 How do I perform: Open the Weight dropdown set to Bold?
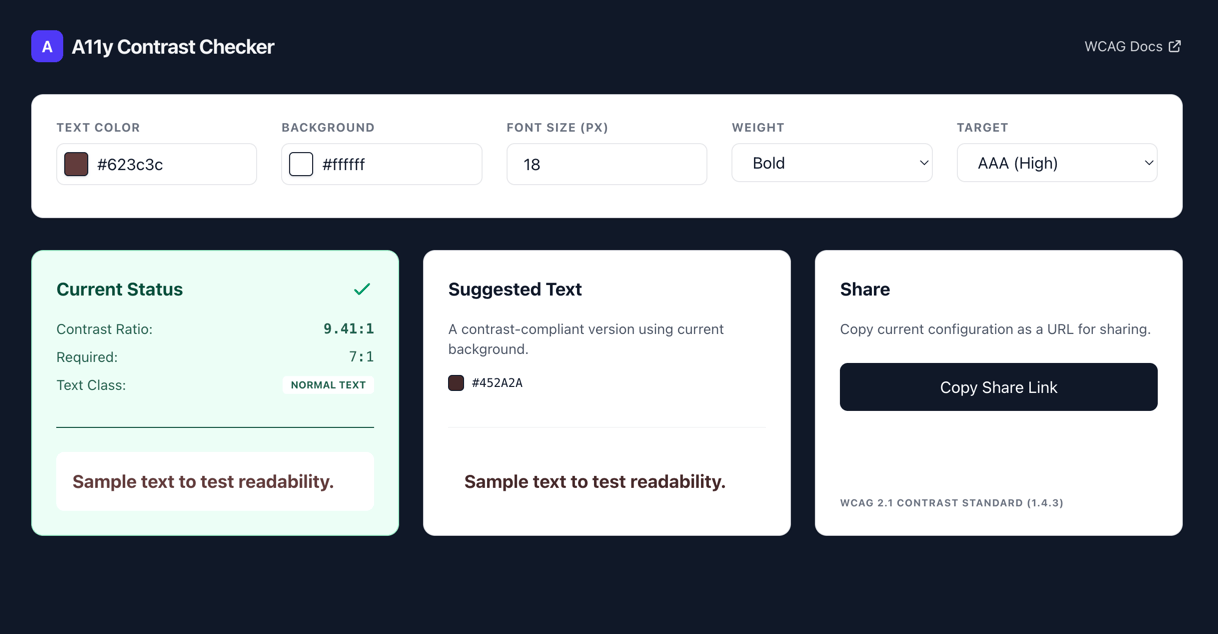tap(831, 163)
